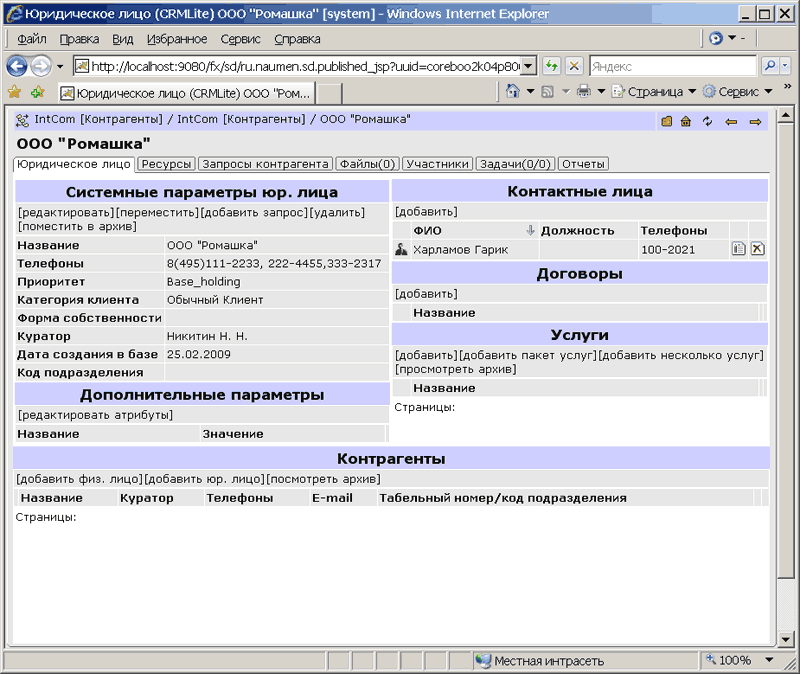Click the Яндекс search box

tap(672, 66)
